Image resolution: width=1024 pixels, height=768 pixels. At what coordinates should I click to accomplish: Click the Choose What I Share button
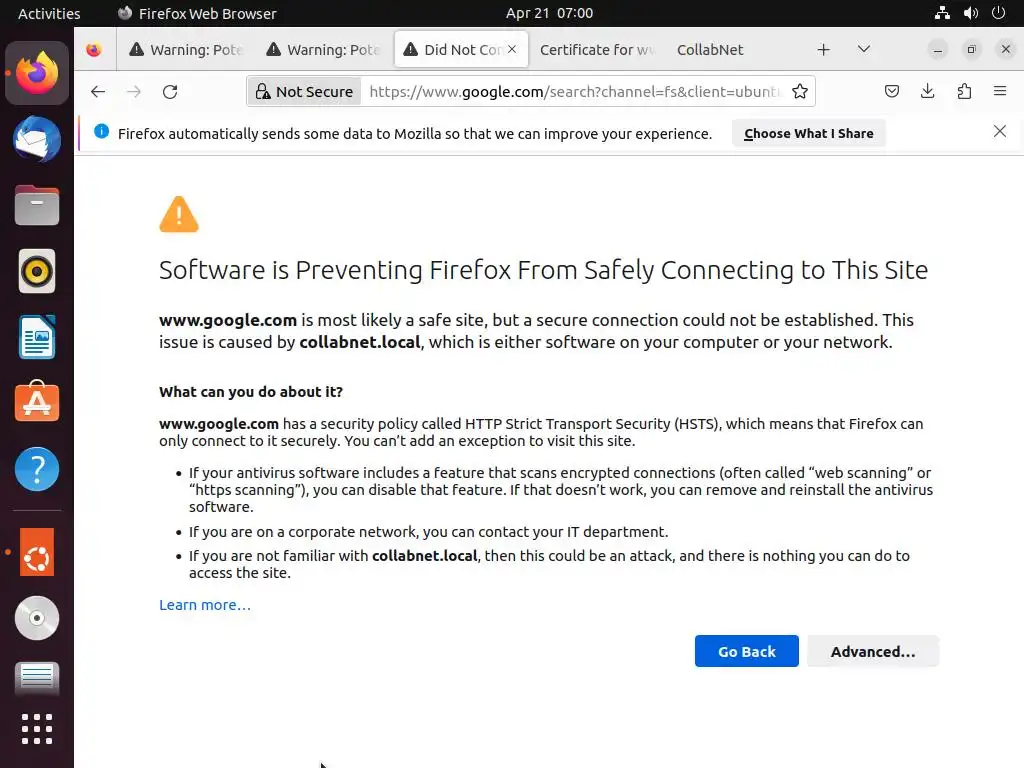tap(808, 133)
